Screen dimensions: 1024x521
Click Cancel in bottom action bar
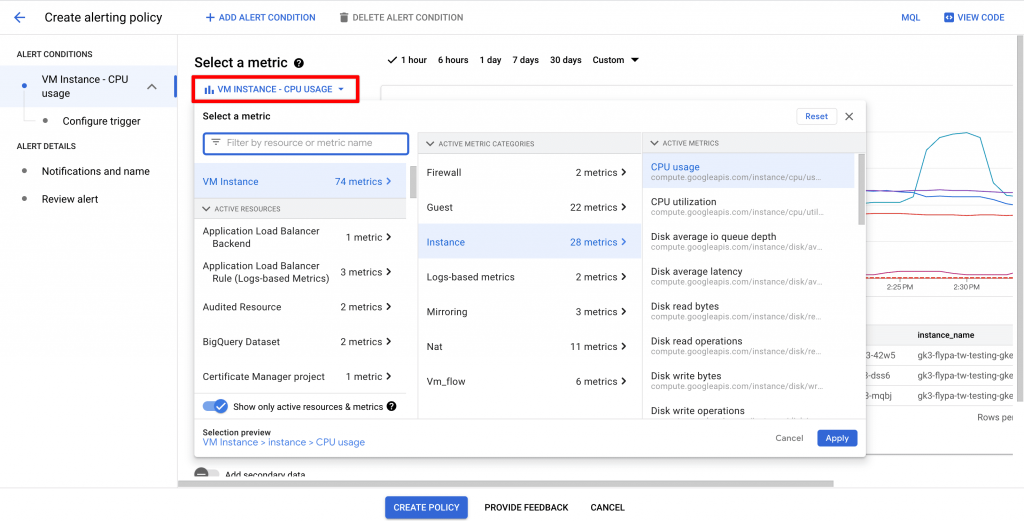[x=607, y=507]
